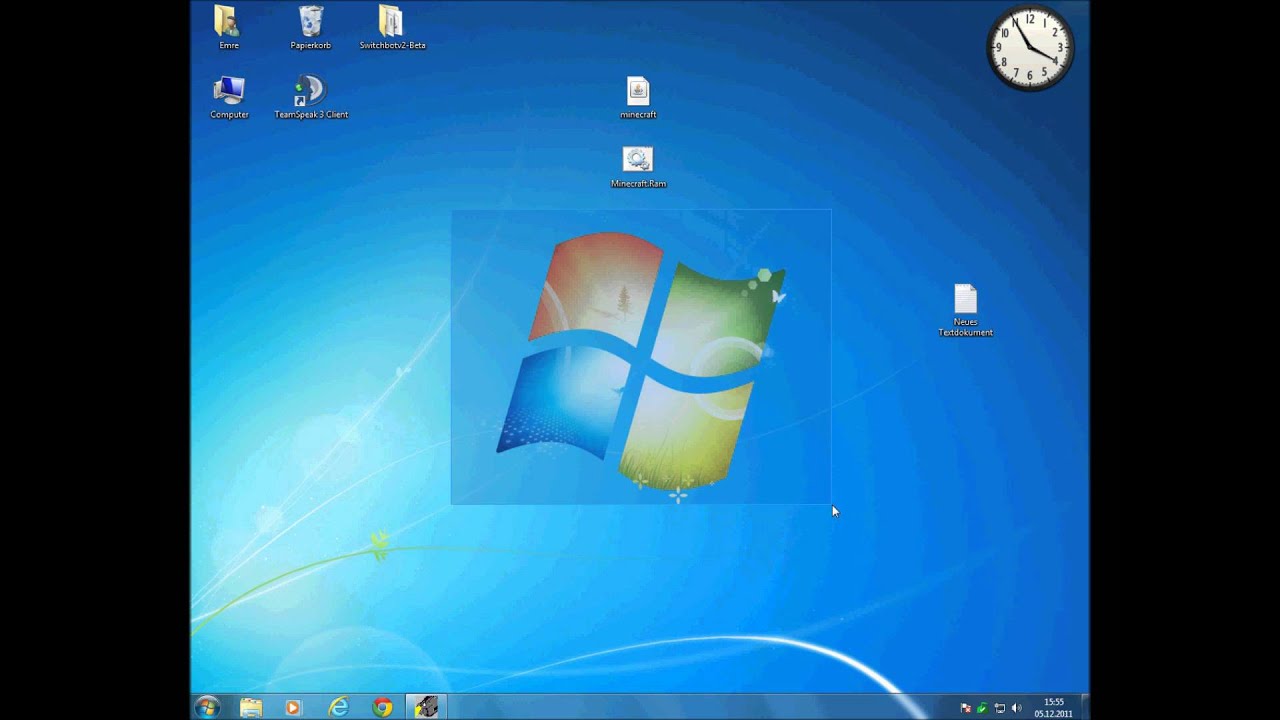Click the Show desktop strip at taskbar end
Viewport: 1280px width, 720px height.
[1084, 707]
